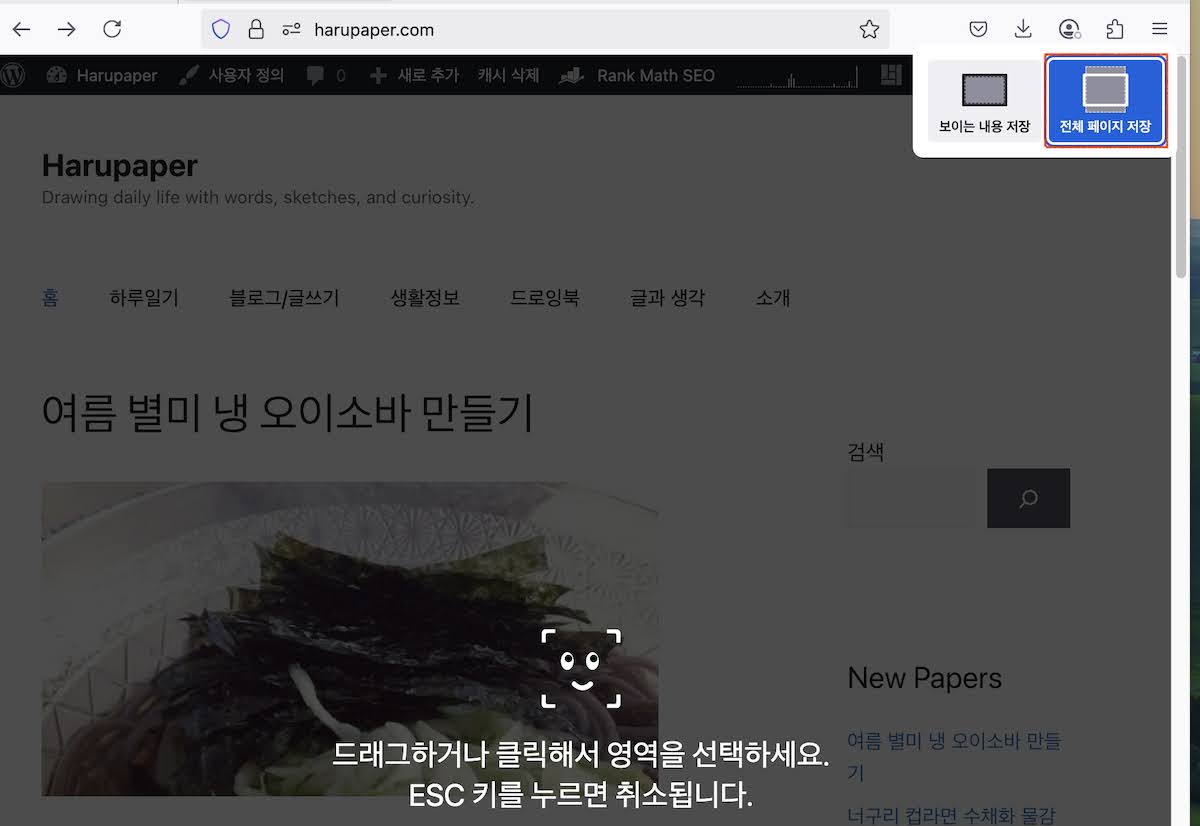Viewport: 1200px width, 826px height.
Task: Open the comments bubble showing 0
Action: pyautogui.click(x=326, y=75)
